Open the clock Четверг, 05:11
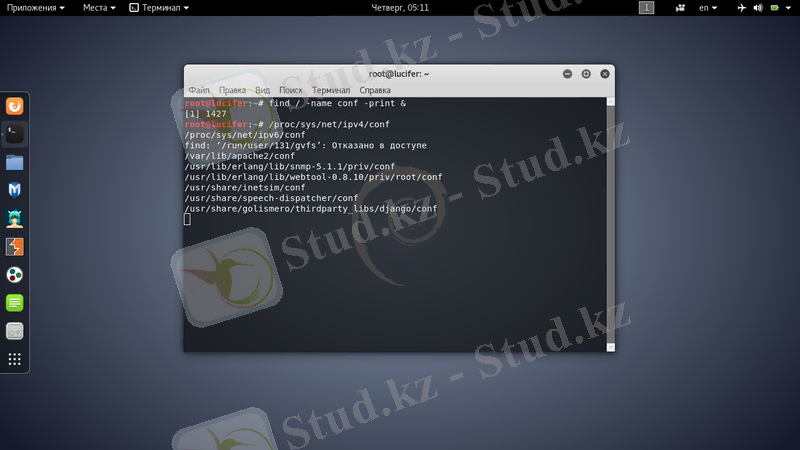The width and height of the screenshot is (800, 450). (x=399, y=8)
